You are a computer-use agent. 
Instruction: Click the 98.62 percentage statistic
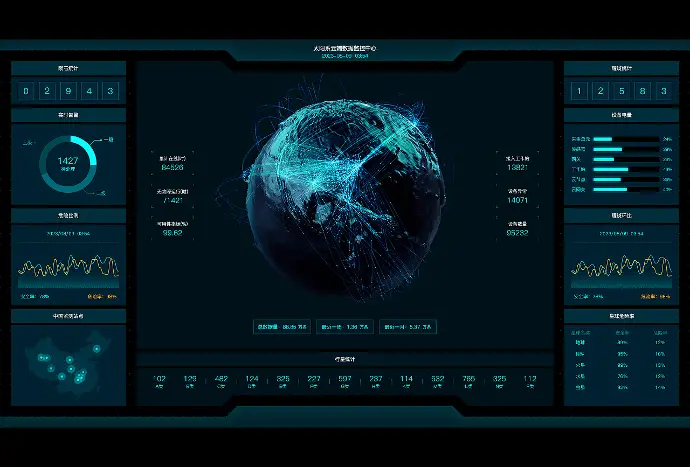[x=172, y=233]
